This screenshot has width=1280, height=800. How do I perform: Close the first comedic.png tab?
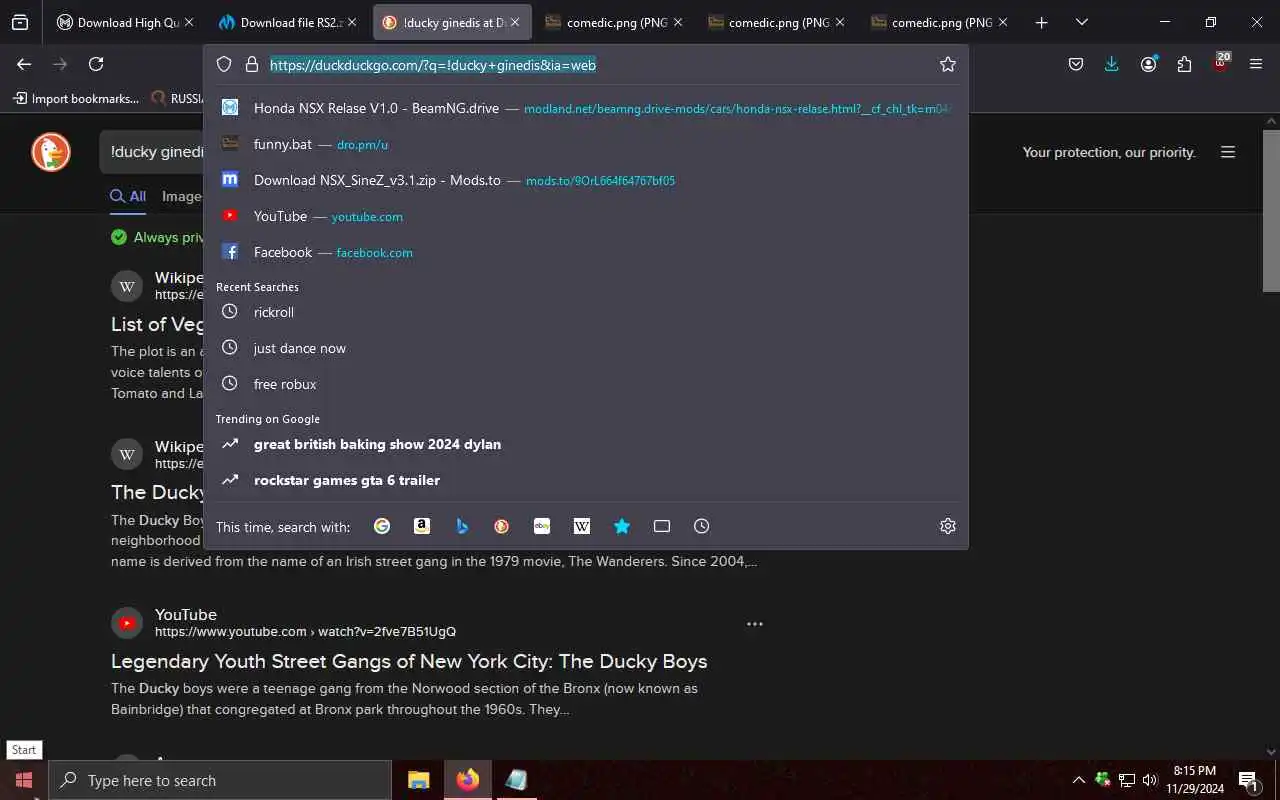[678, 22]
